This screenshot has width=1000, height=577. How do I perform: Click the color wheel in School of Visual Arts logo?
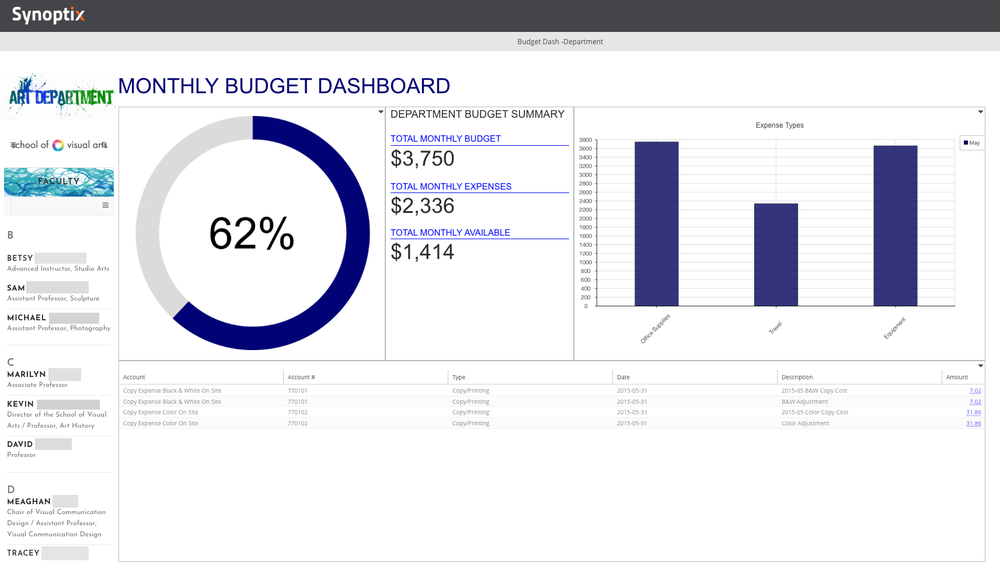pos(58,144)
